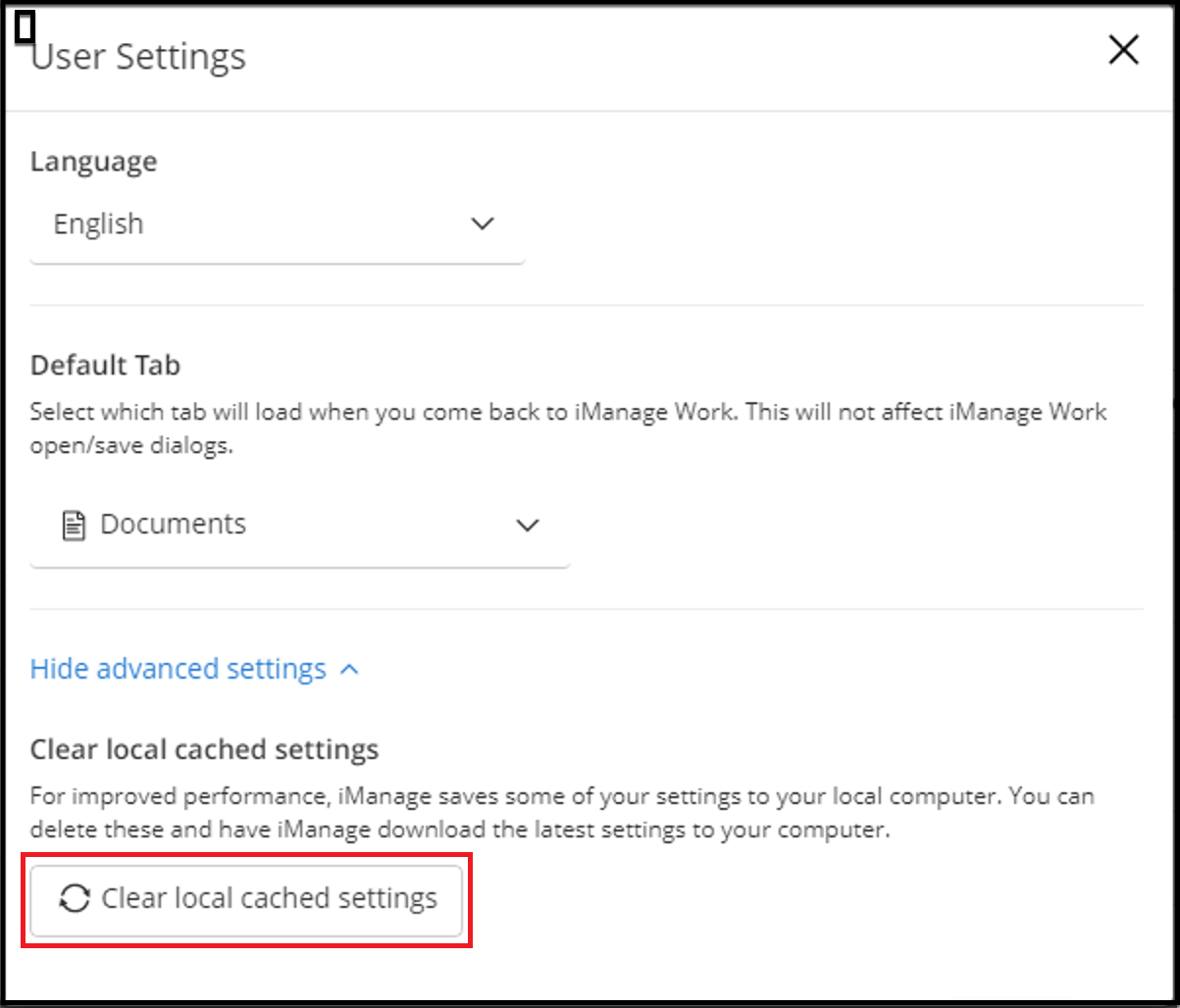Select English in the Language field
This screenshot has height=1008, width=1180.
pos(99,224)
